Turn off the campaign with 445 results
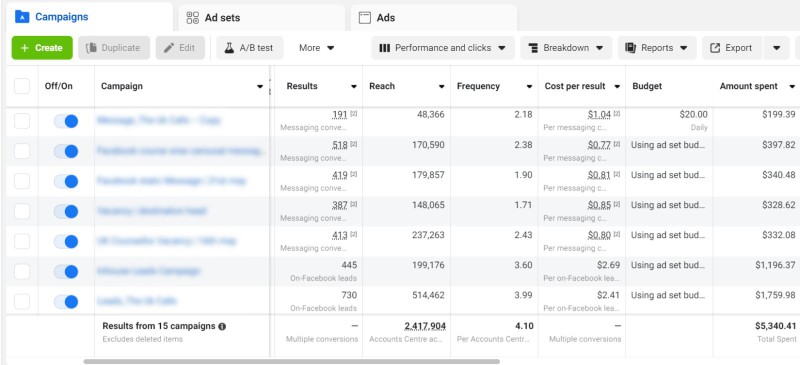 click(66, 272)
